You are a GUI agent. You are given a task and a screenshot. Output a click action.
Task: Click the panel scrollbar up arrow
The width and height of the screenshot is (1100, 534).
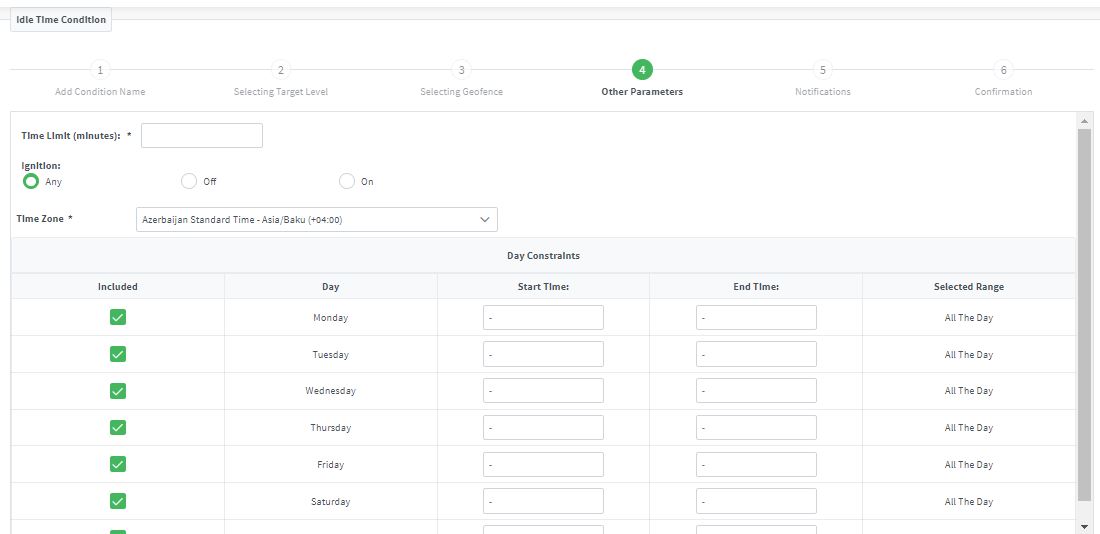tap(1085, 121)
